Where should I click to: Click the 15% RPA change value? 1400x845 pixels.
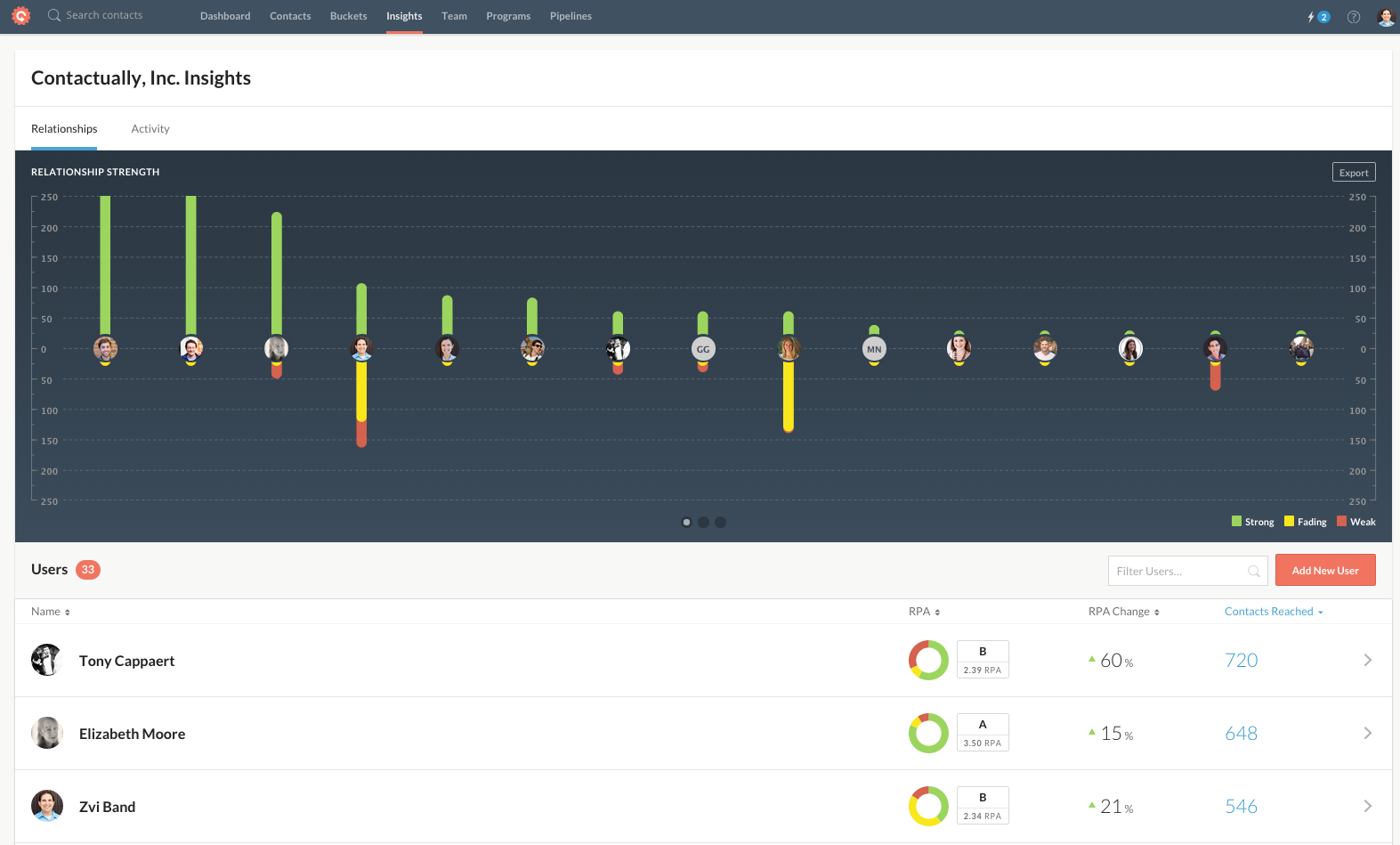(1116, 734)
